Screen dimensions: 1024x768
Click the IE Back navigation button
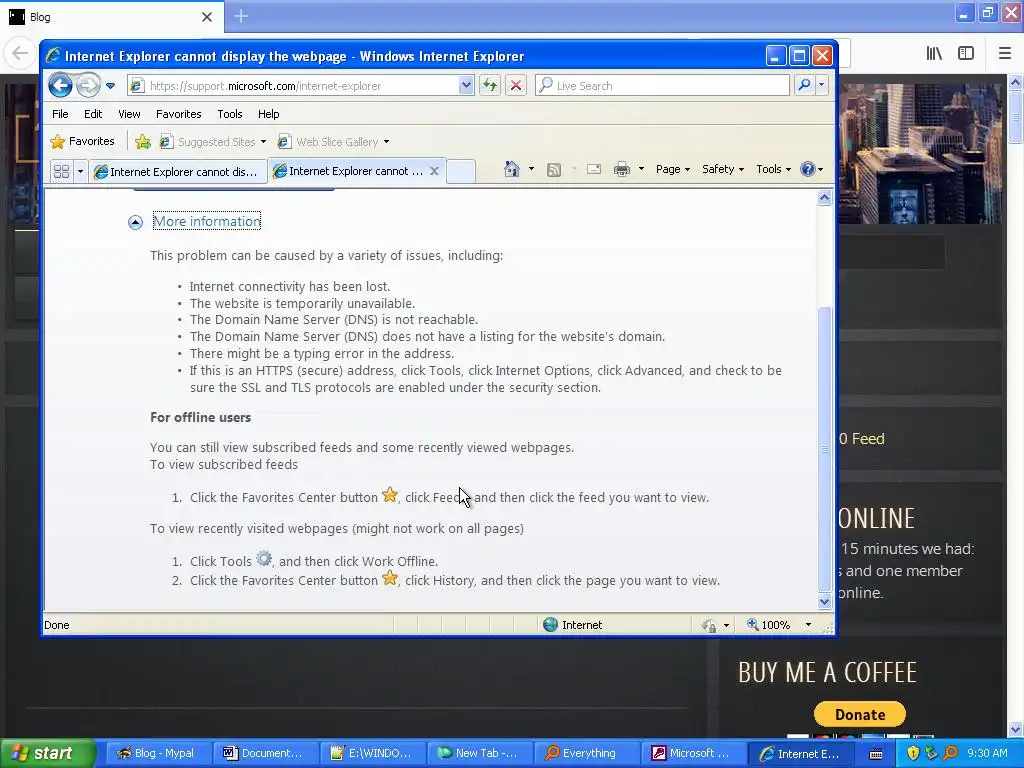click(60, 86)
